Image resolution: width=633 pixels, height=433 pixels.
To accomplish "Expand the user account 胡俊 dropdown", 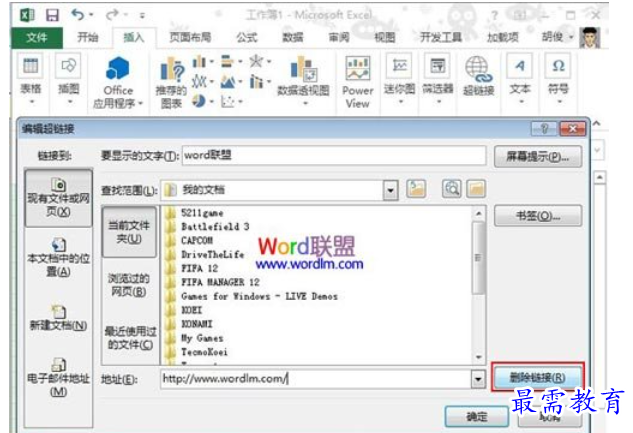I will (x=572, y=37).
